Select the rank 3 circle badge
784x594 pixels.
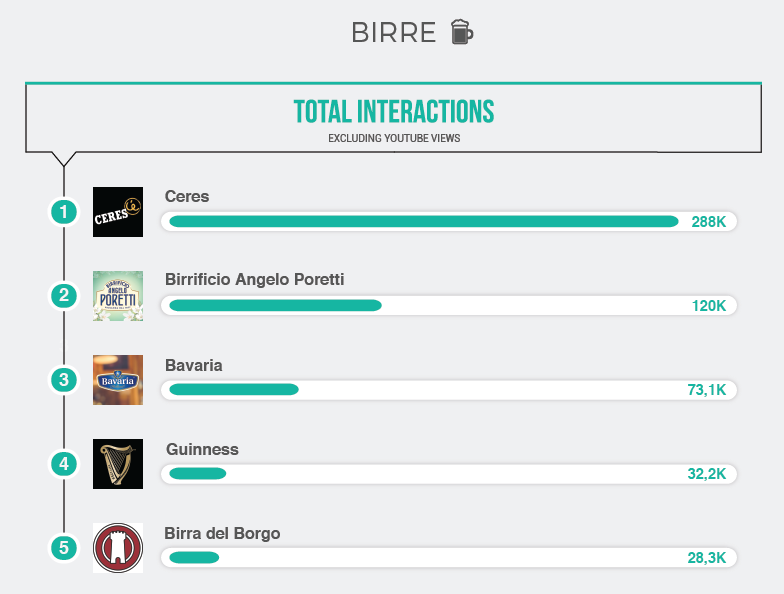[x=64, y=380]
